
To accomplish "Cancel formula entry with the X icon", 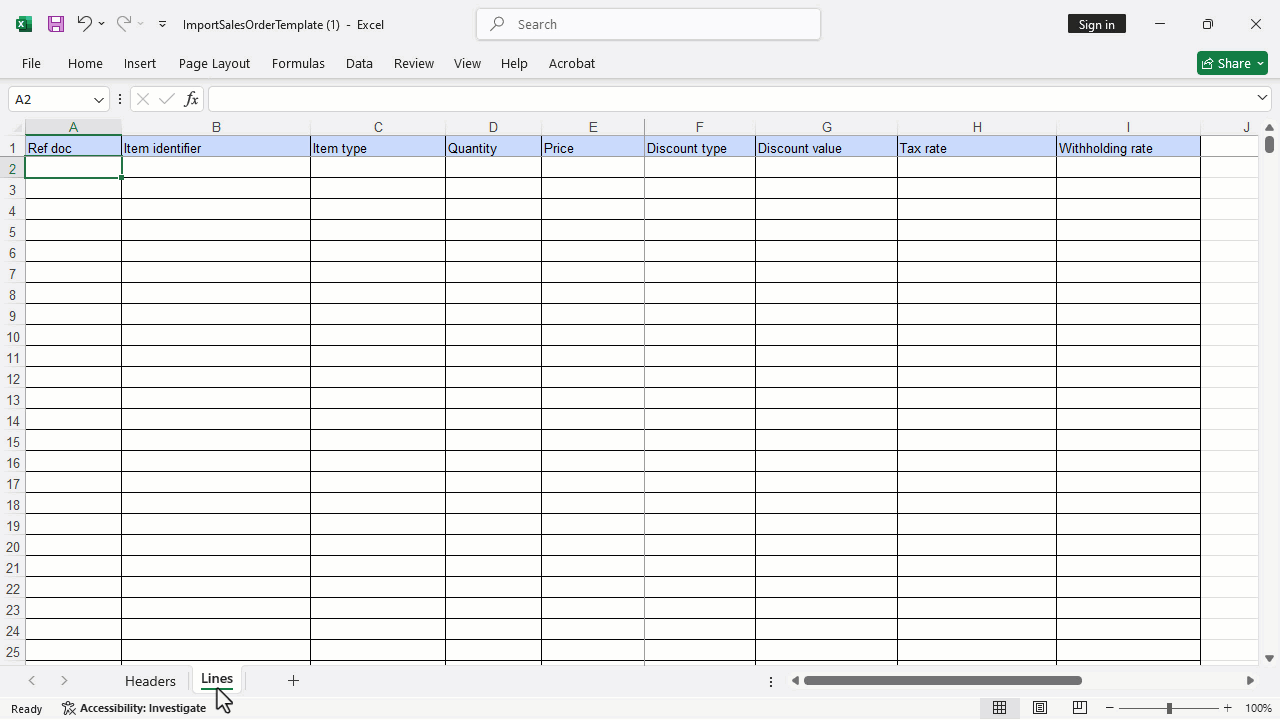I will [x=143, y=99].
